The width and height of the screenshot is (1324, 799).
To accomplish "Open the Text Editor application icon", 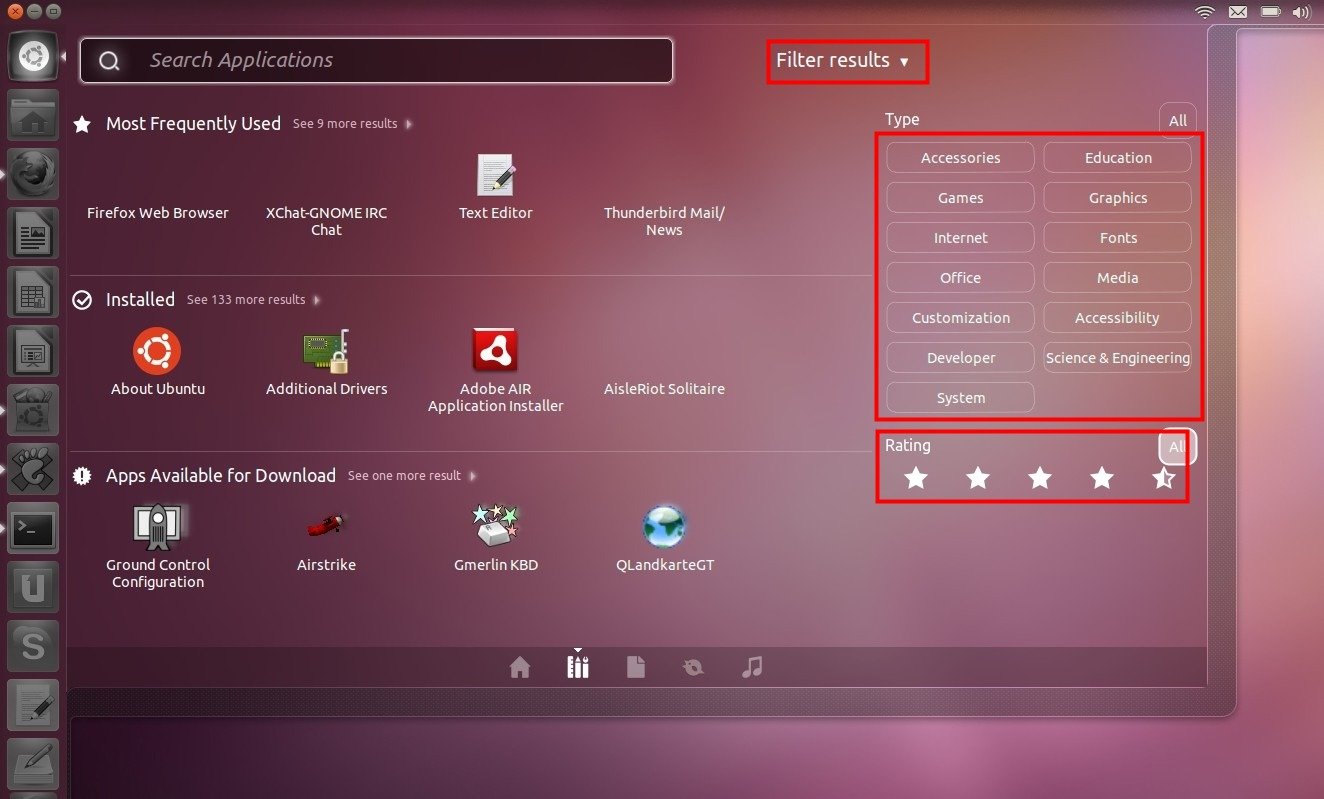I will coord(496,175).
